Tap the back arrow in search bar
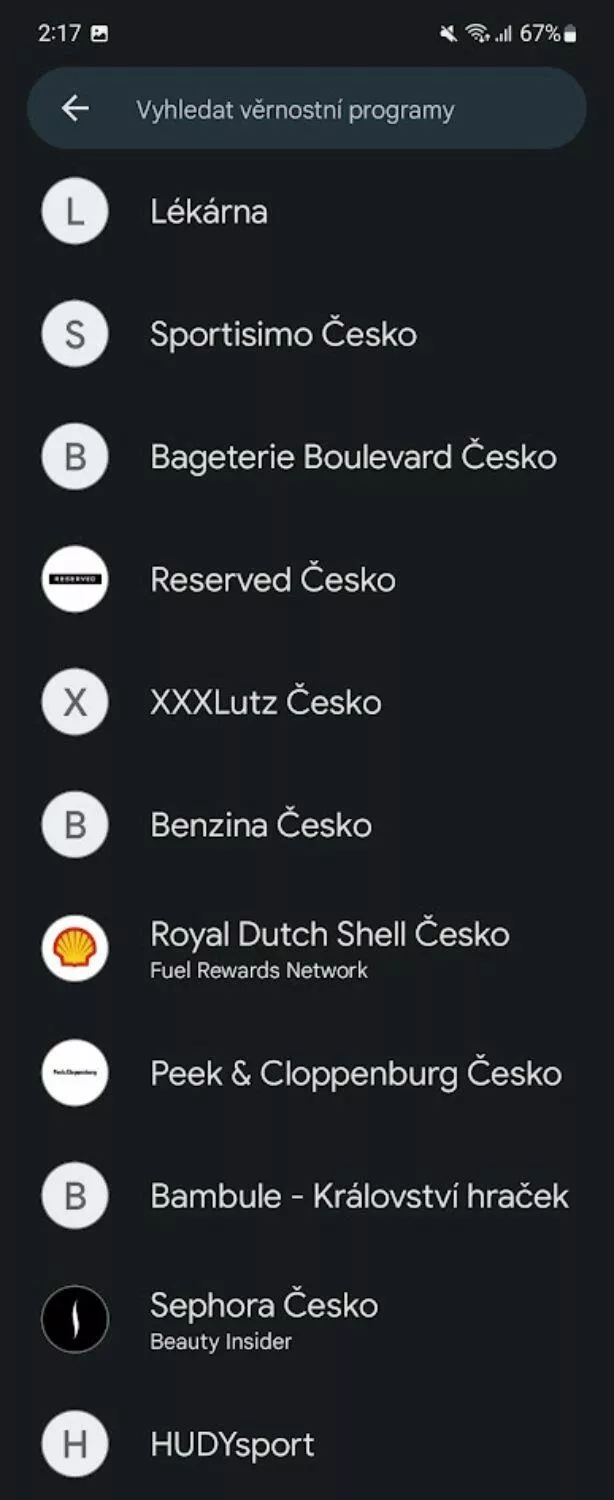This screenshot has height=1500, width=614. click(75, 108)
